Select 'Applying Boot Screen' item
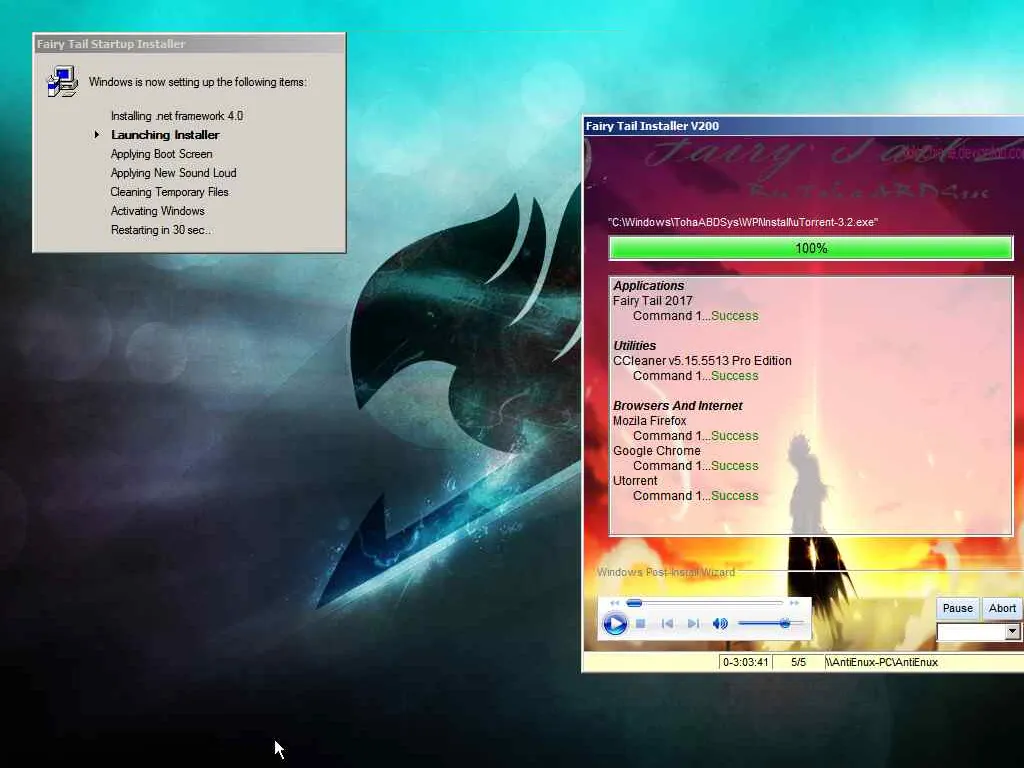Image resolution: width=1024 pixels, height=768 pixels. click(x=161, y=153)
